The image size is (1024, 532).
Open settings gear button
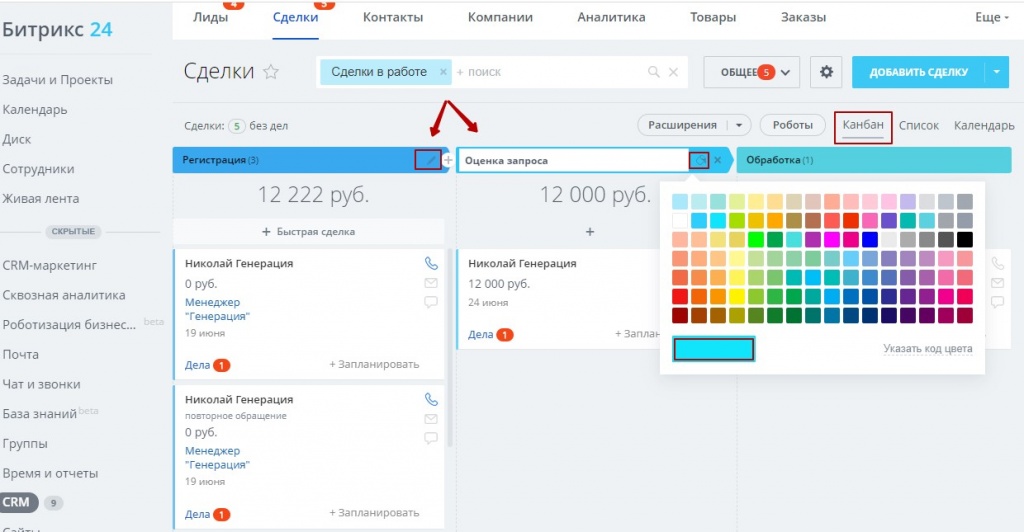[826, 72]
